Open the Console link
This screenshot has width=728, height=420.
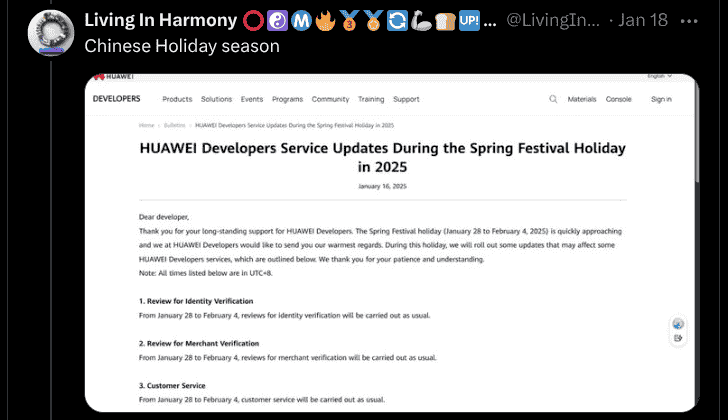619,99
